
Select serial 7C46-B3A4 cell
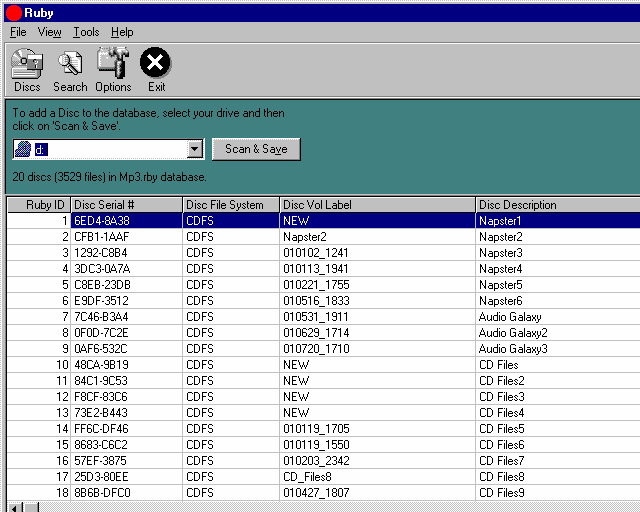point(127,317)
